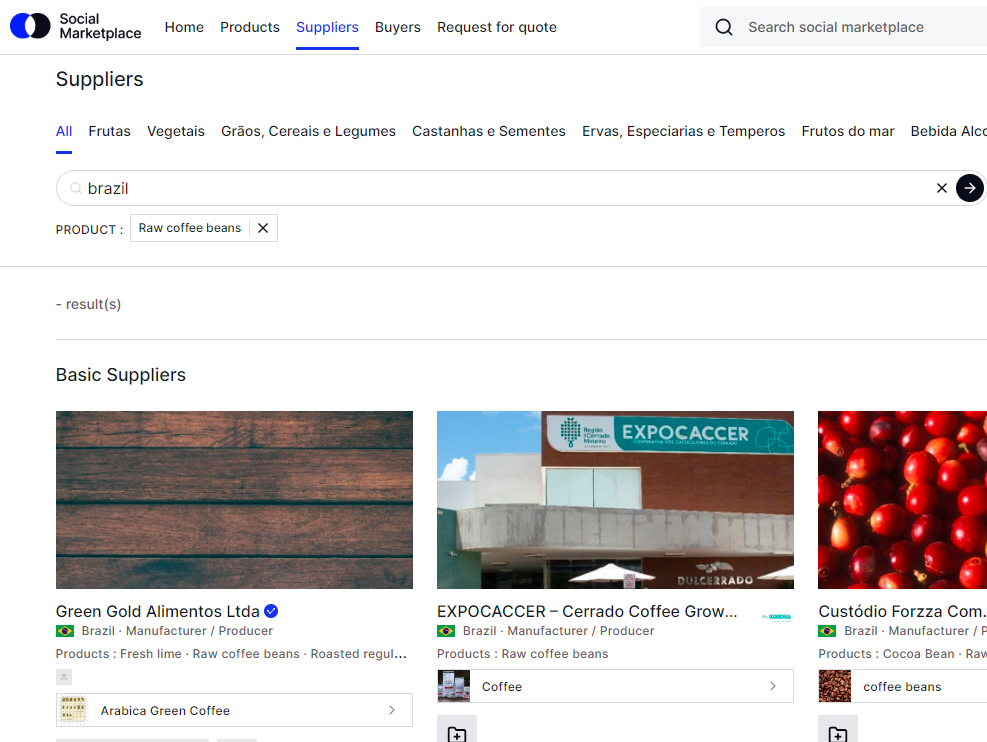Click the Social Marketplace logo
This screenshot has width=987, height=742.
76,27
